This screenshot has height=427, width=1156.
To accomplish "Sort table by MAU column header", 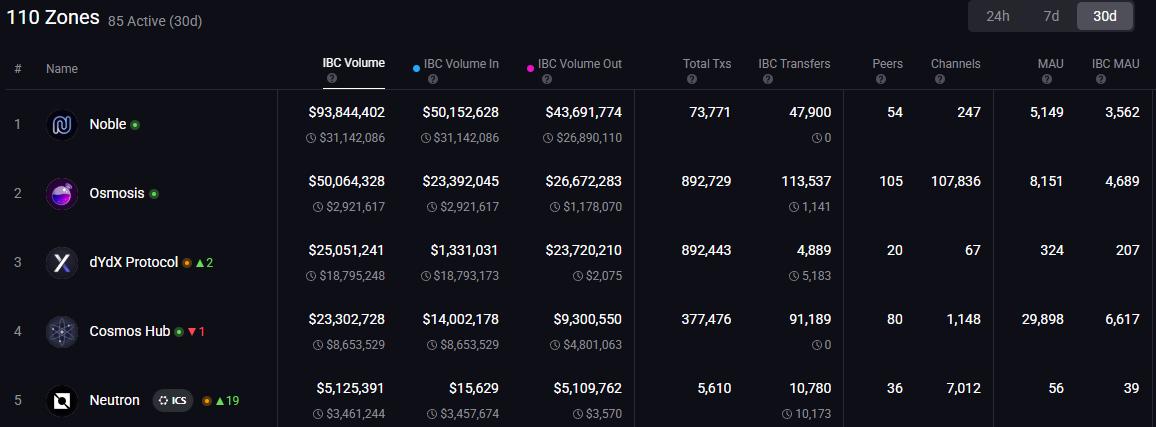I will 1050,64.
